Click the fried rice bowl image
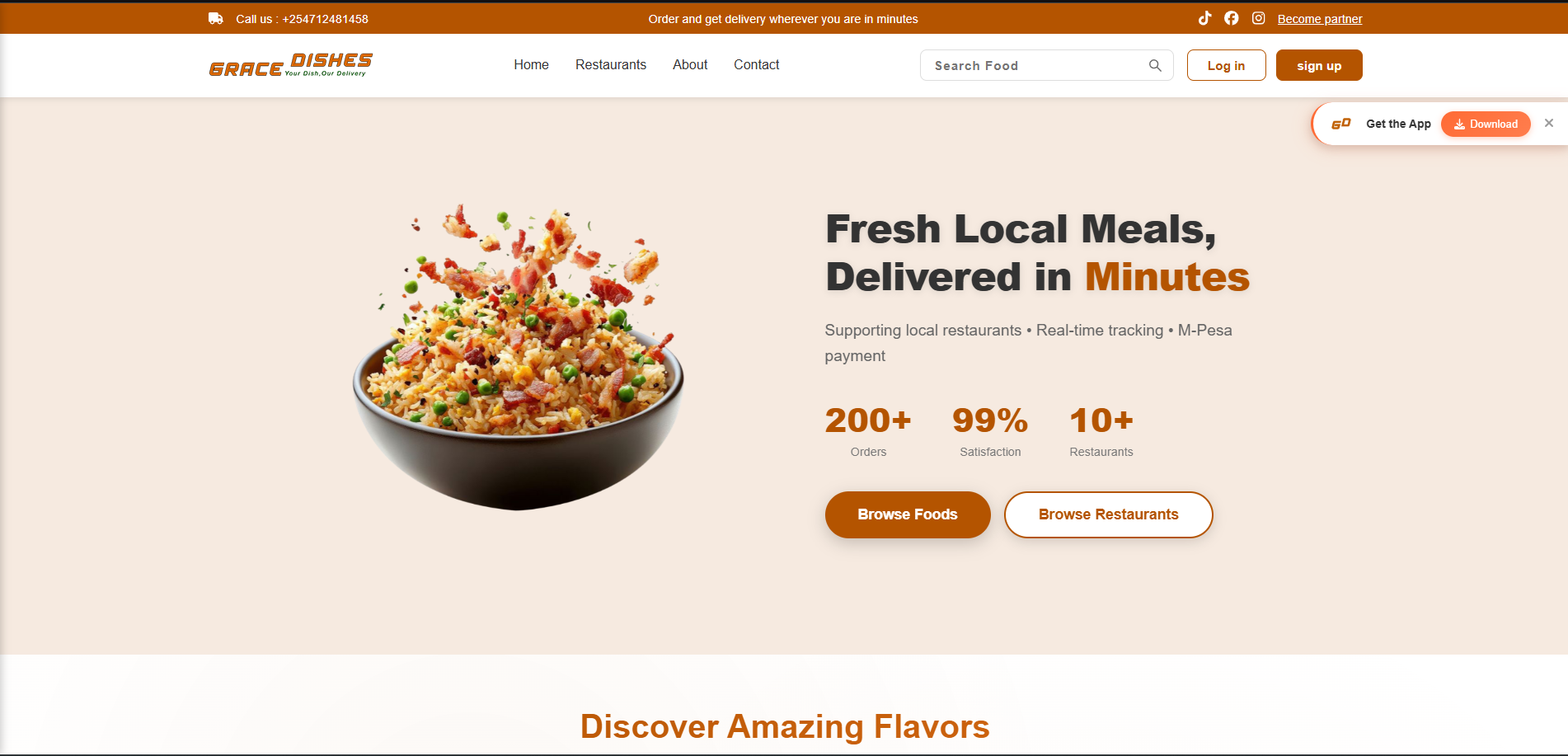The width and height of the screenshot is (1568, 756). (519, 357)
